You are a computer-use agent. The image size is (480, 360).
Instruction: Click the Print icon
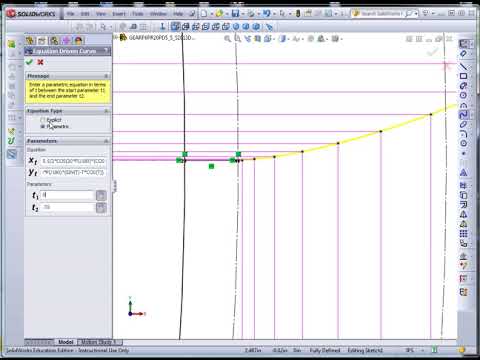coord(251,14)
